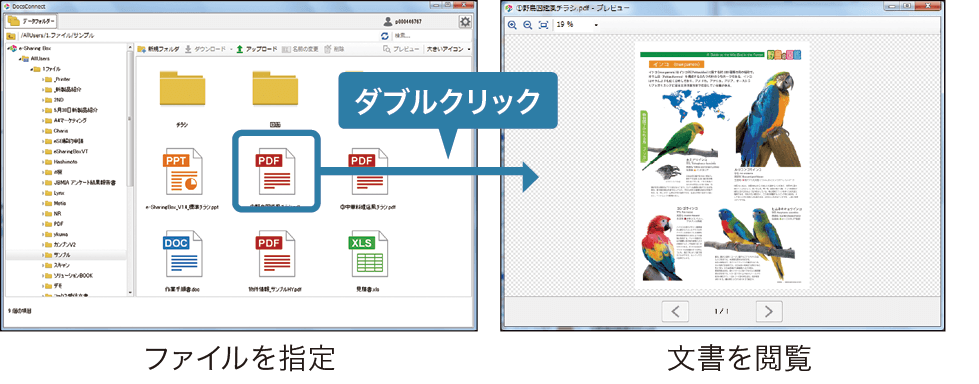Select the 物件情報_サンプルHY.pdf file icon

click(x=276, y=254)
